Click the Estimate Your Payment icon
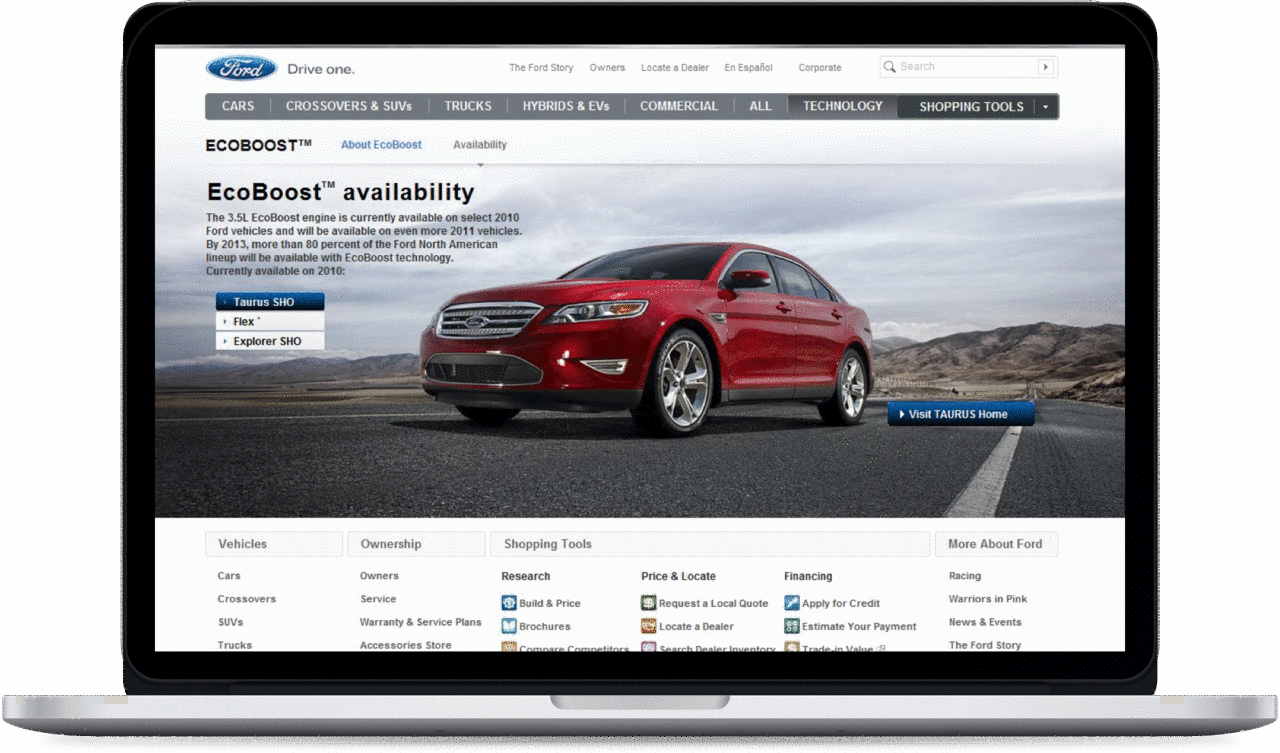Image resolution: width=1280 pixels, height=753 pixels. [x=791, y=626]
